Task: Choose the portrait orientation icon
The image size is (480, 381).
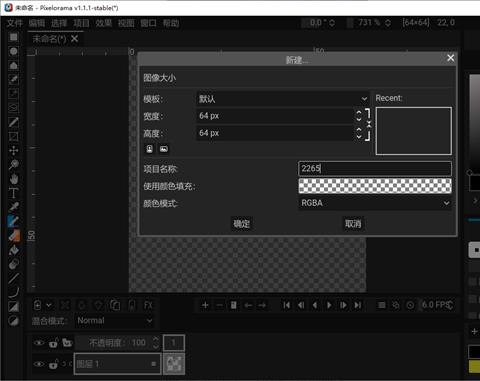Action: point(149,149)
